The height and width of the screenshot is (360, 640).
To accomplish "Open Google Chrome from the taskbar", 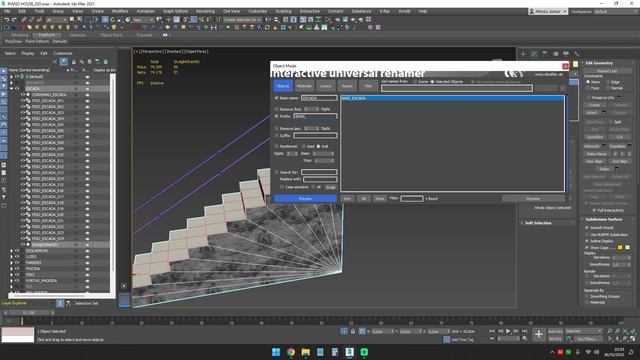I will click(291, 352).
